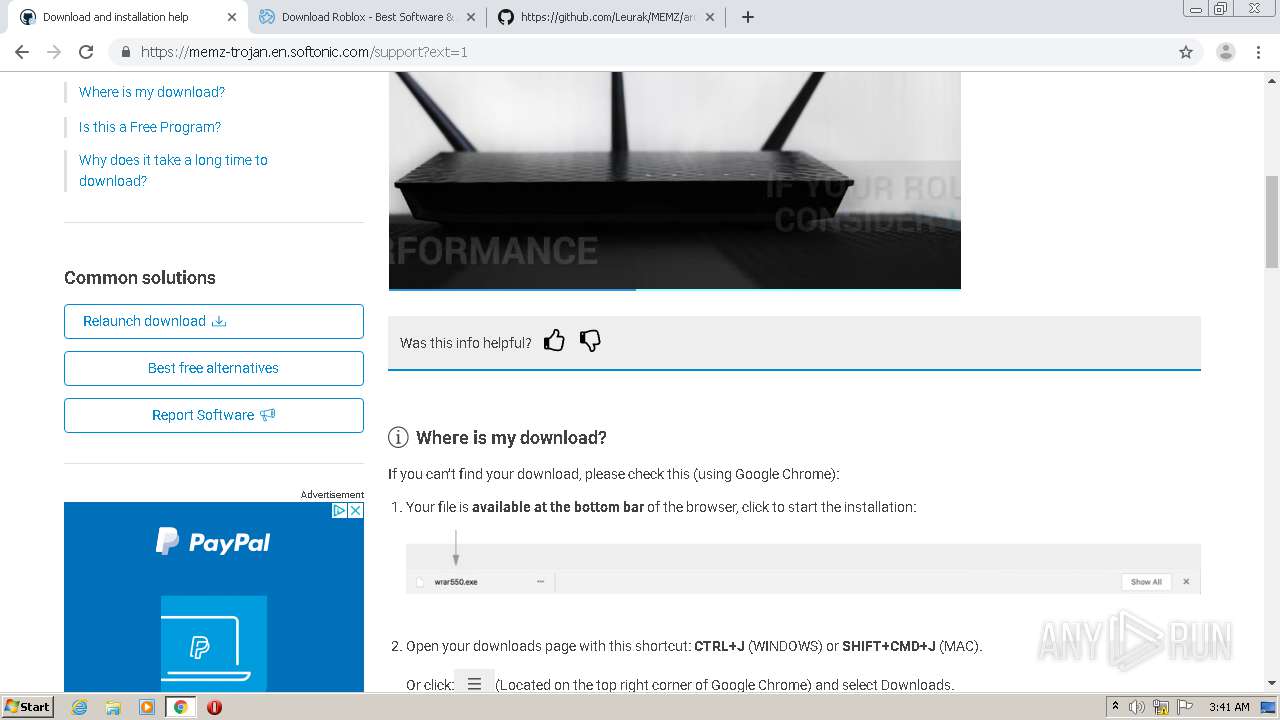1280x720 pixels.
Task: Close the GitHub Leurak MEMZ tab
Action: point(710,17)
